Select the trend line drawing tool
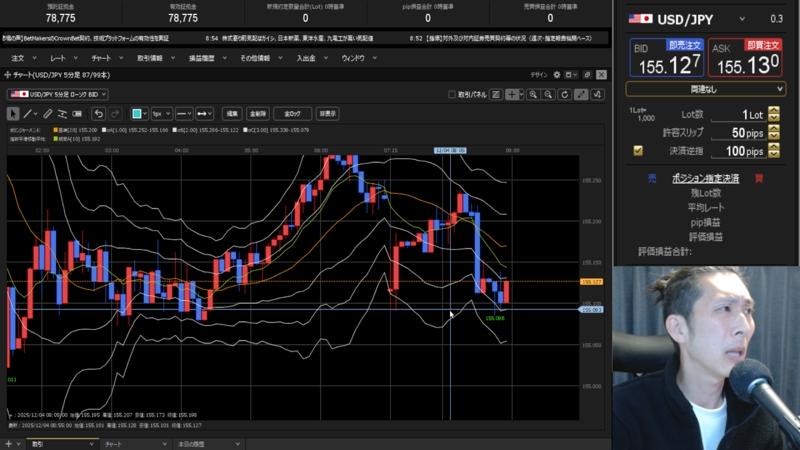 (29, 113)
